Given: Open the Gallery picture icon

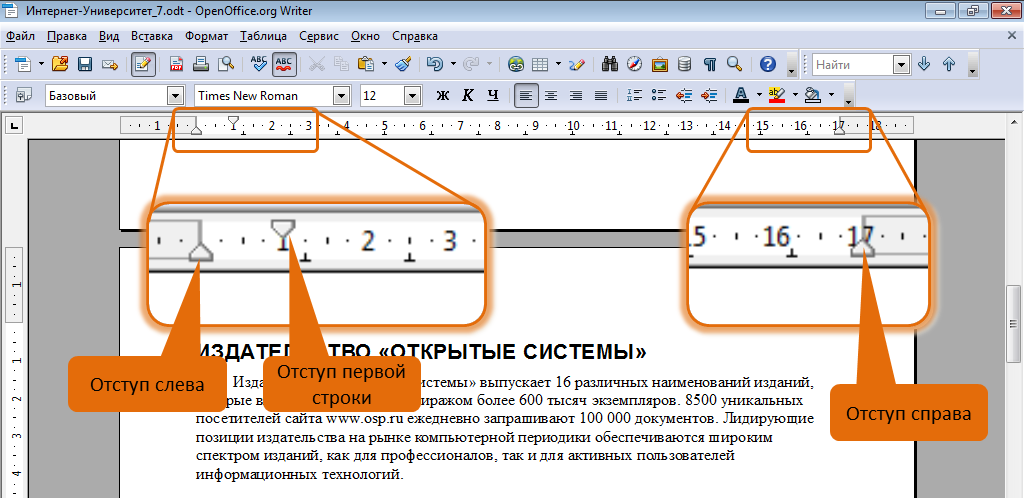Looking at the screenshot, I should coord(660,64).
